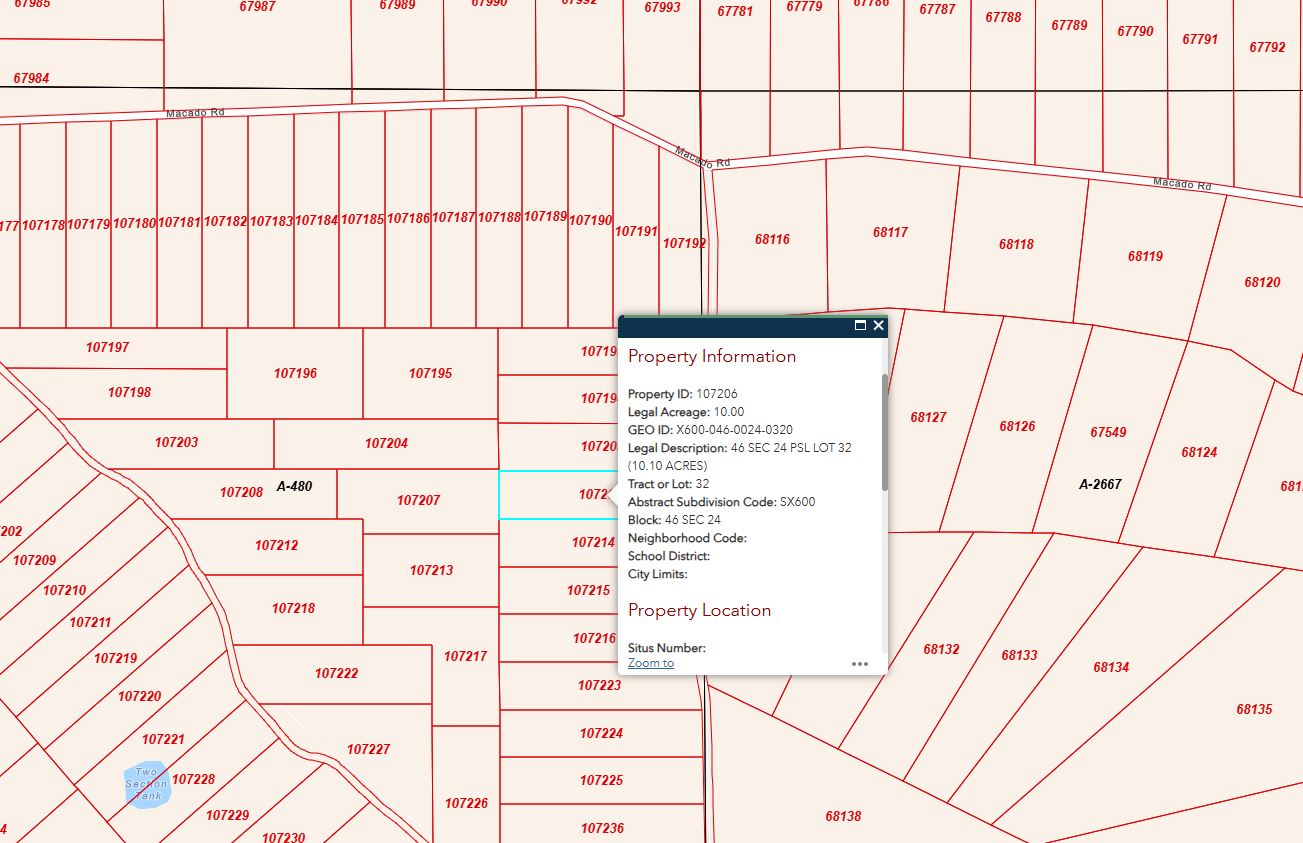Click the Zoom to link
Viewport: 1303px width, 843px height.
pyautogui.click(x=650, y=663)
